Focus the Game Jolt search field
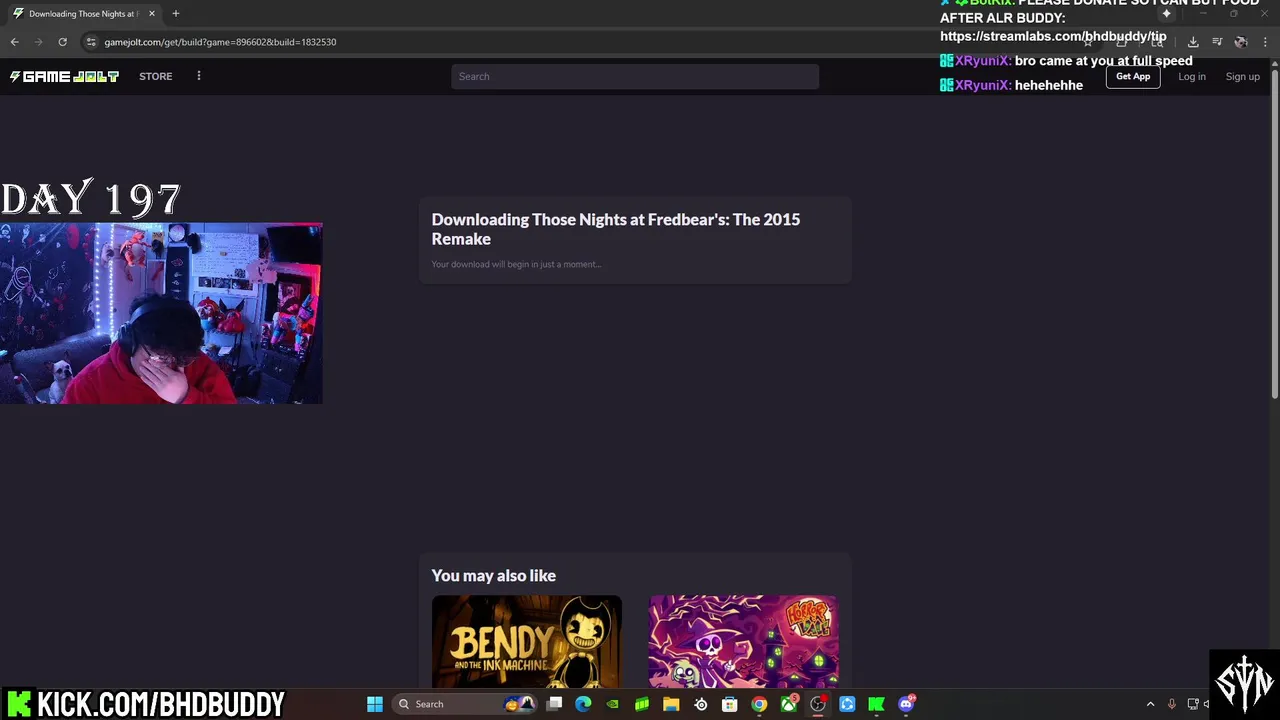 (635, 76)
